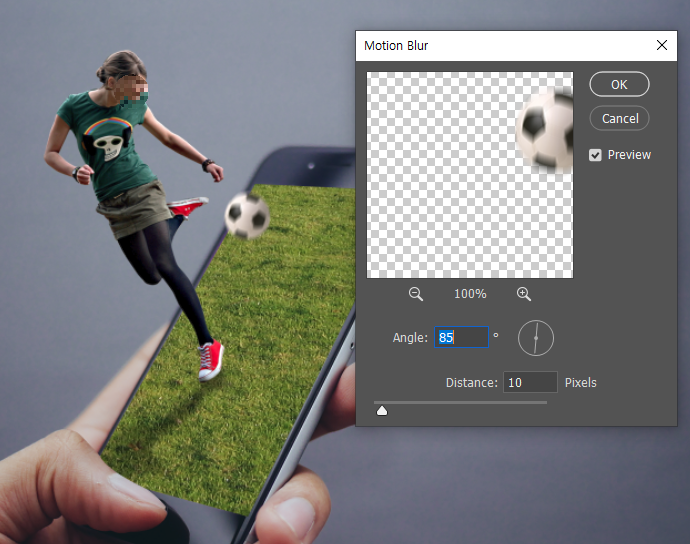Click the soccer ball preview thumbnail
690x544 pixels.
point(470,175)
